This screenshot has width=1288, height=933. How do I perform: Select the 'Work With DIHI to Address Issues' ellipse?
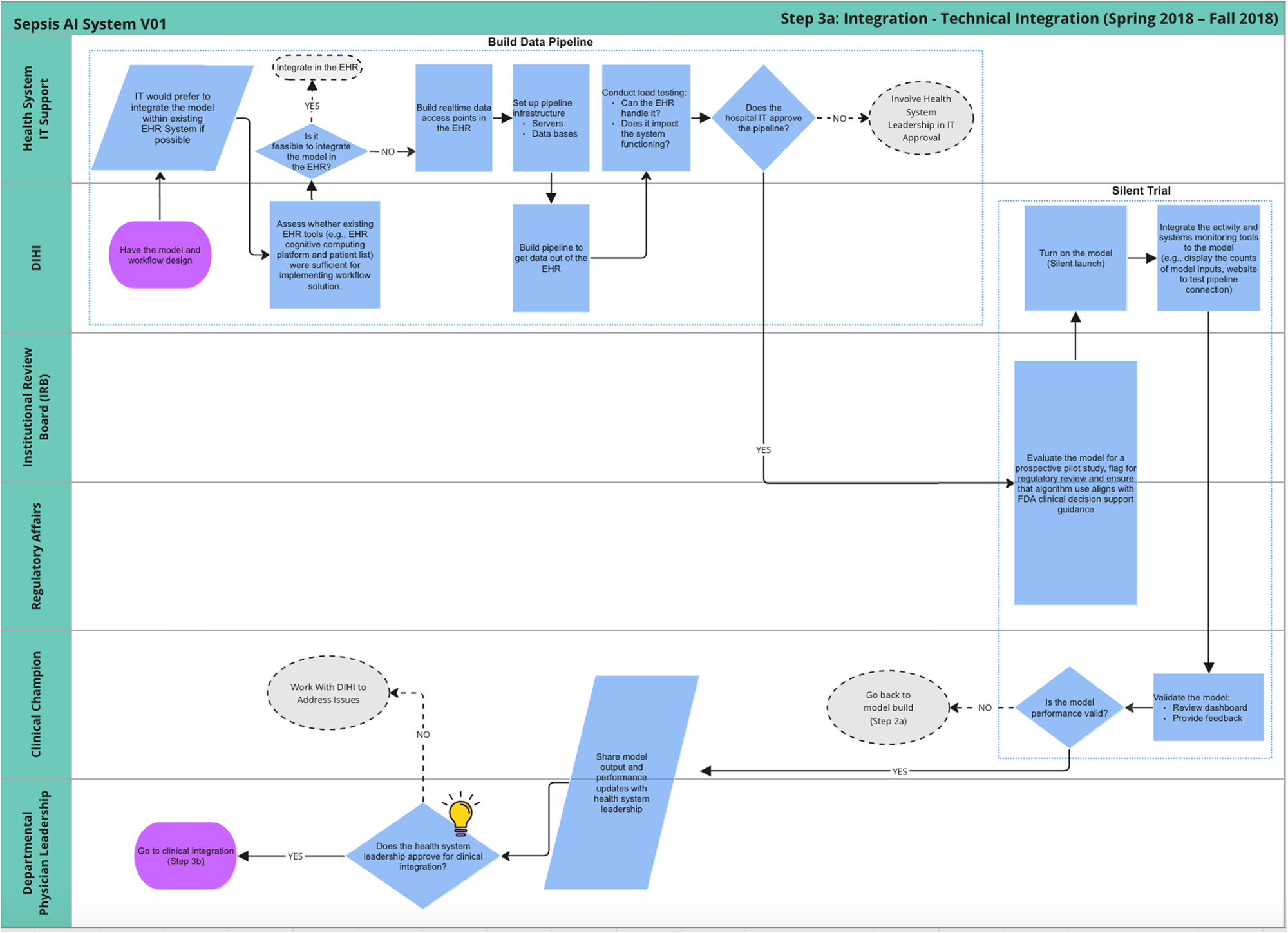point(328,693)
